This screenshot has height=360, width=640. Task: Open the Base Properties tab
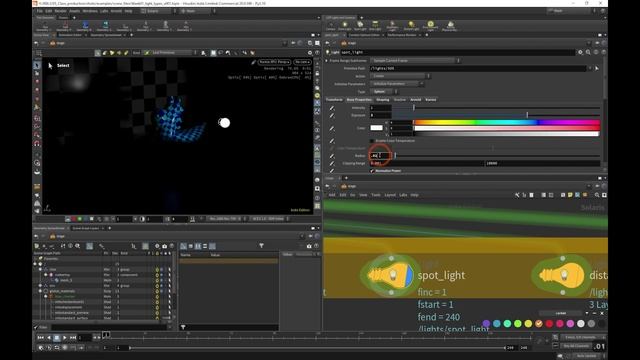pyautogui.click(x=359, y=100)
